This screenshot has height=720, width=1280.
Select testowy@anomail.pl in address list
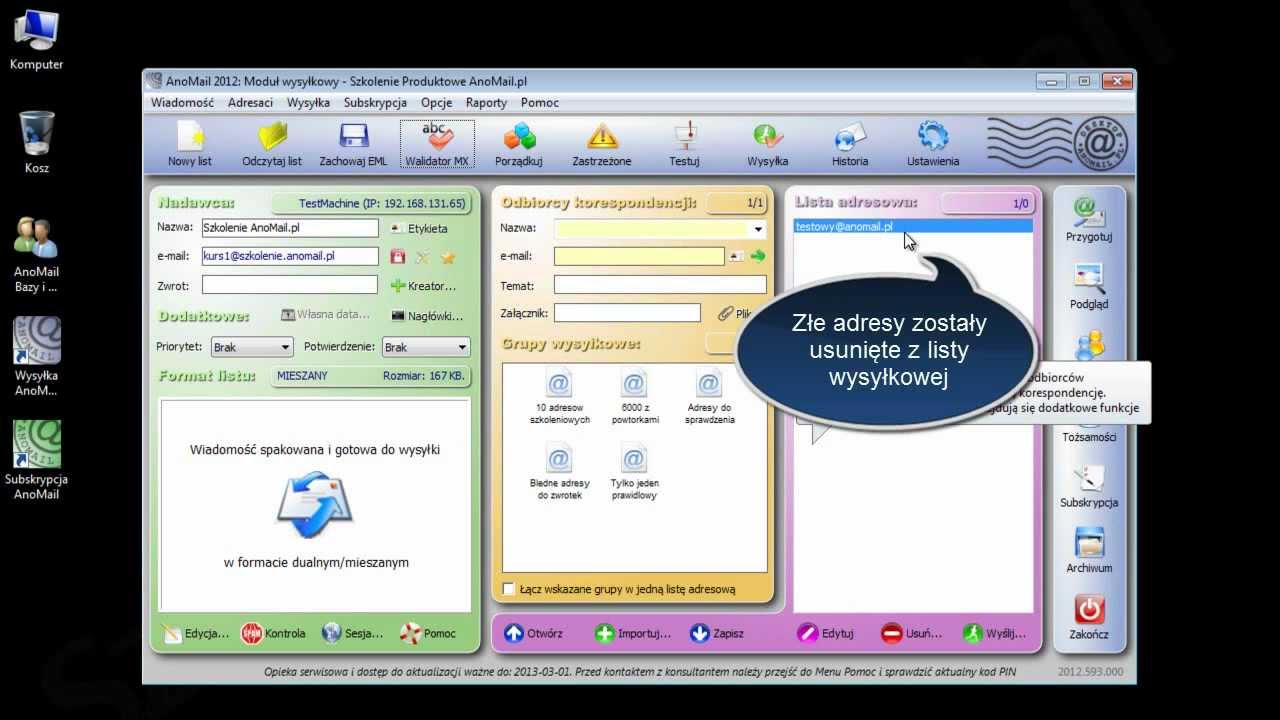tap(913, 227)
